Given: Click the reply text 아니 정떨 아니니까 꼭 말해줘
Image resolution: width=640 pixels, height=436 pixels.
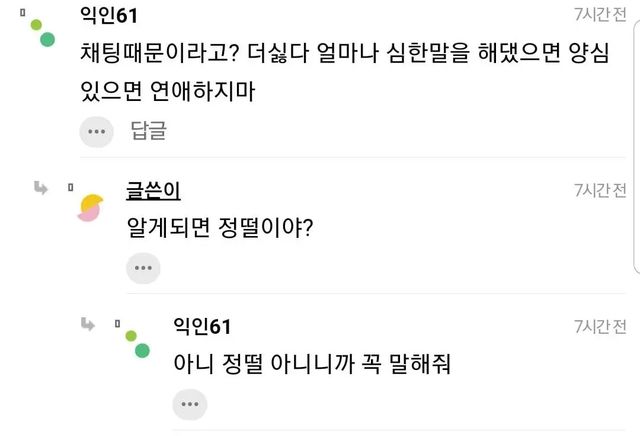Looking at the screenshot, I should 312,363.
